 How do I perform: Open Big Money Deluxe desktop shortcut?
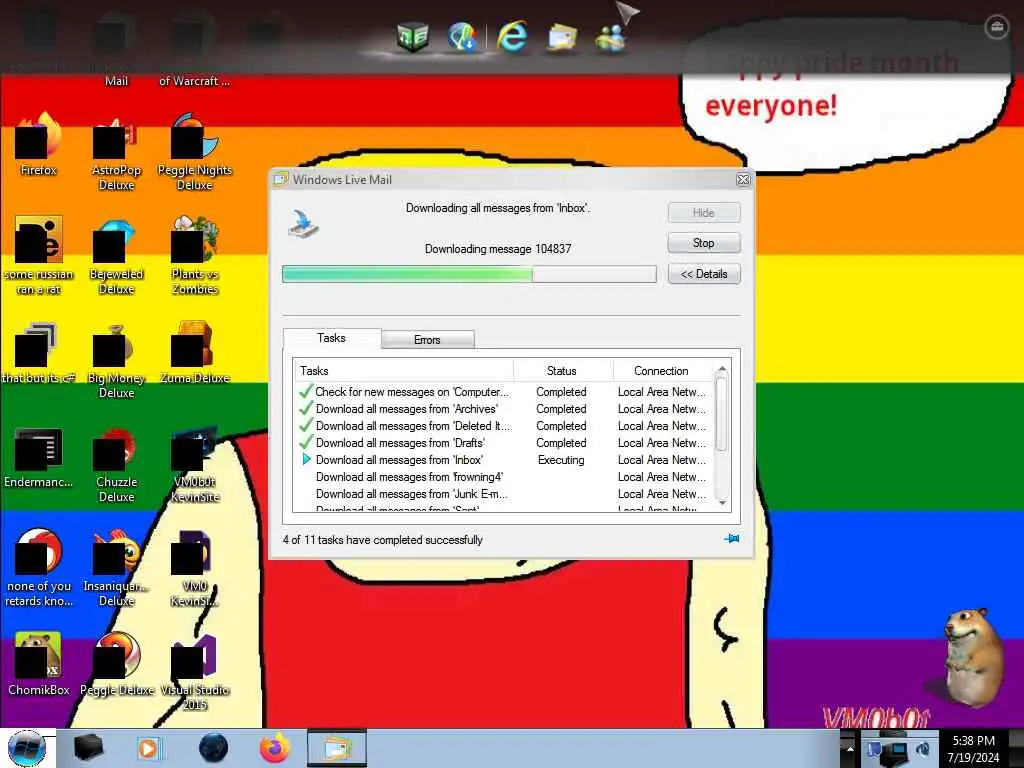click(x=116, y=360)
